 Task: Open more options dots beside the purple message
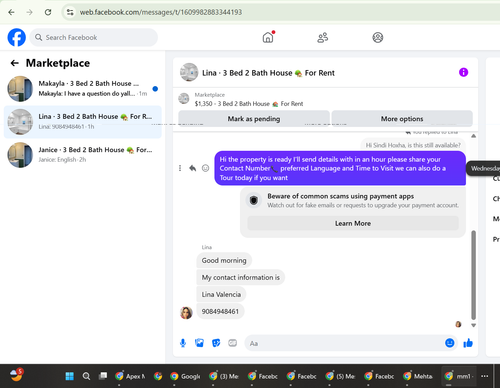[180, 168]
